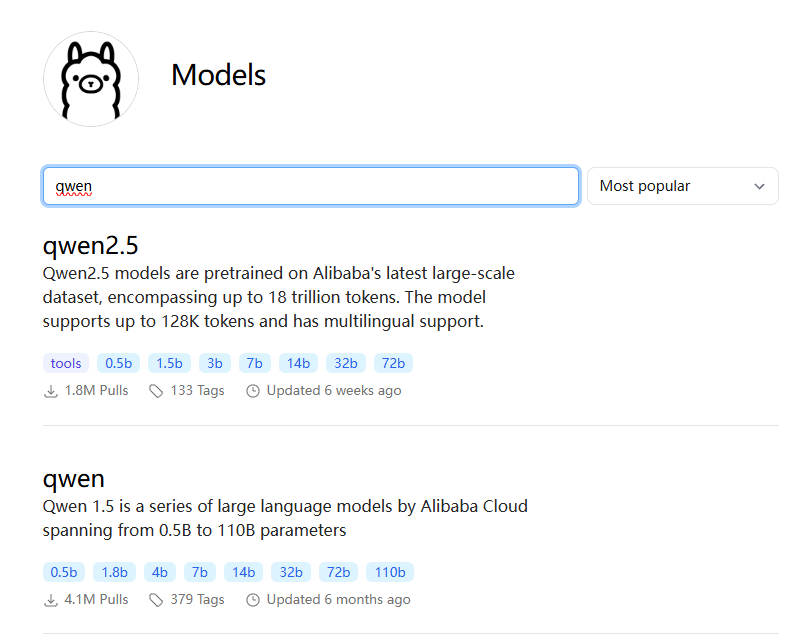Open the Most popular sort dropdown
The image size is (791, 642).
[x=682, y=186]
